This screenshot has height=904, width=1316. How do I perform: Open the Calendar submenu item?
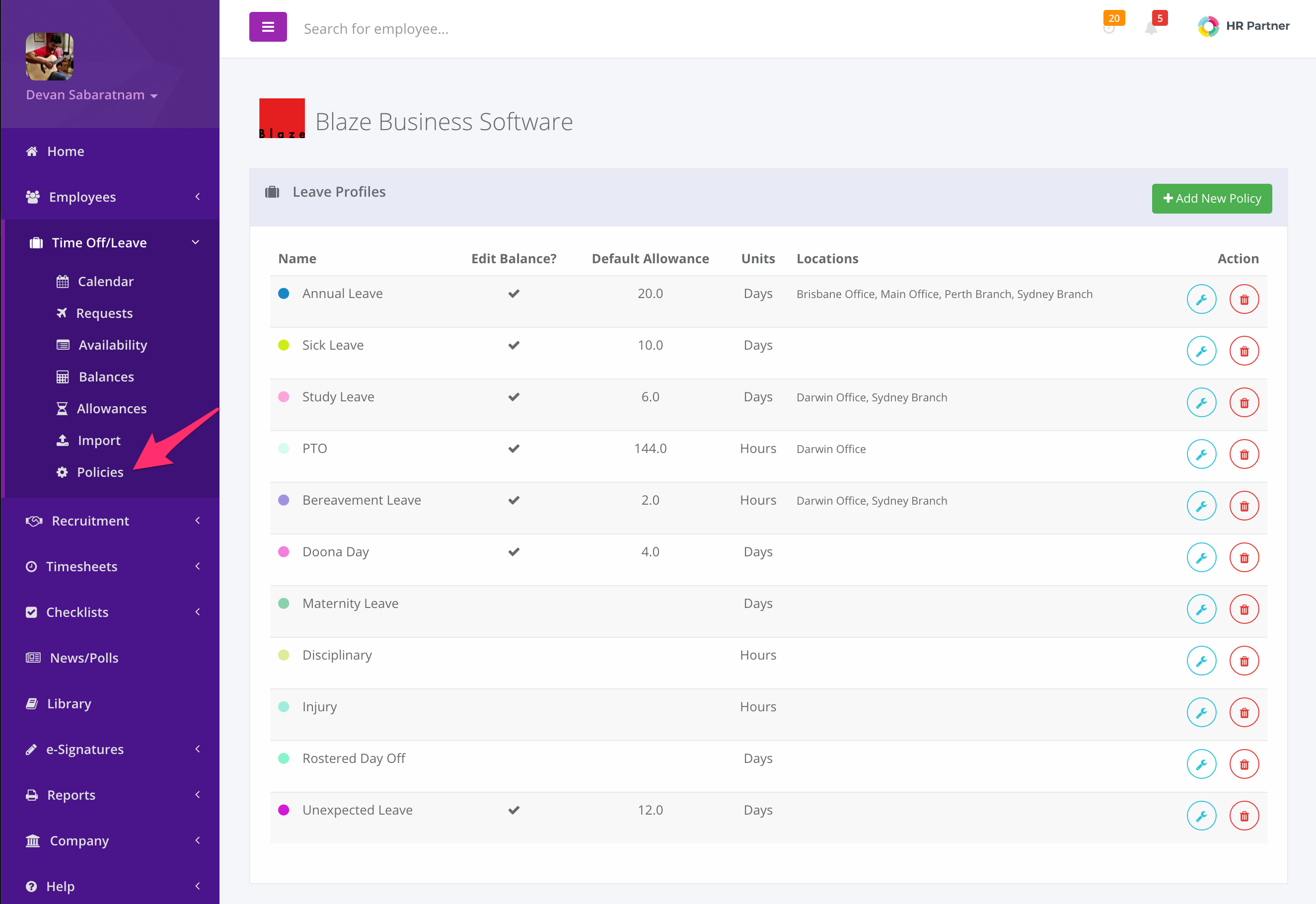tap(95, 282)
